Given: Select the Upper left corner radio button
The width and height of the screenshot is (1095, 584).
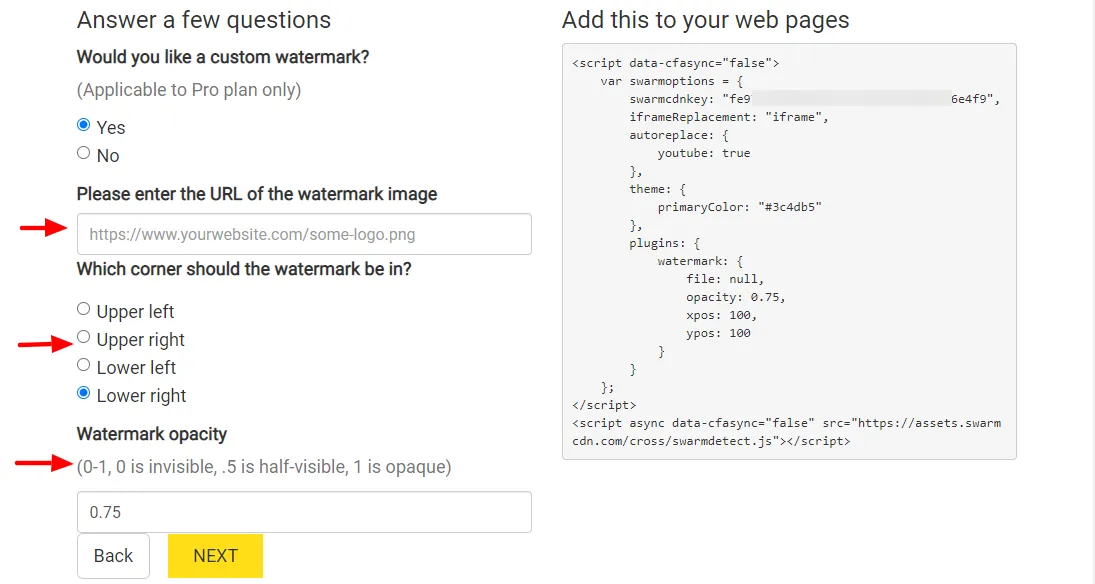Looking at the screenshot, I should pos(84,310).
